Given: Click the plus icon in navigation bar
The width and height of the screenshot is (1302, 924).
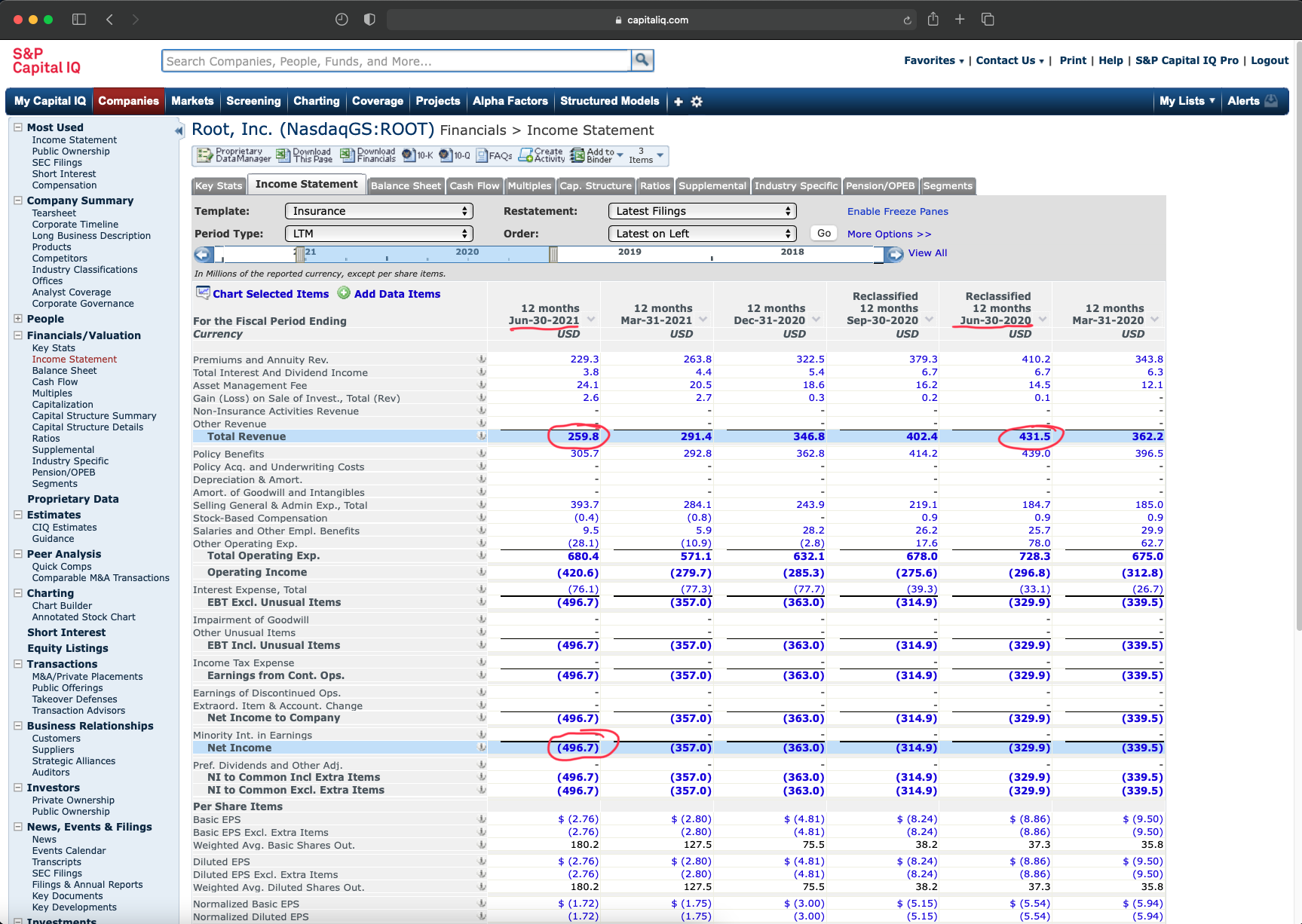Looking at the screenshot, I should click(x=679, y=102).
